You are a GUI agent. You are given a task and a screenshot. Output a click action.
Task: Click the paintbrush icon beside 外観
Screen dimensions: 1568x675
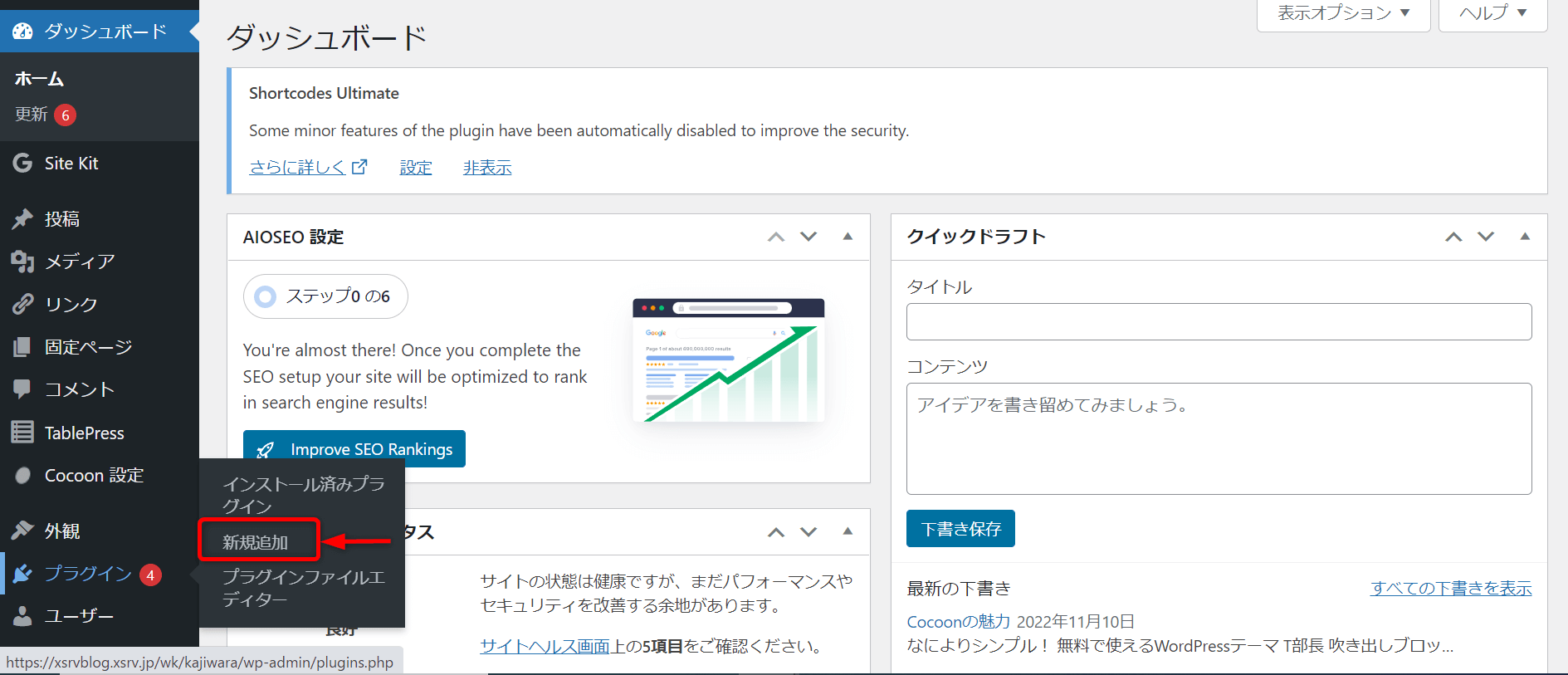22,530
